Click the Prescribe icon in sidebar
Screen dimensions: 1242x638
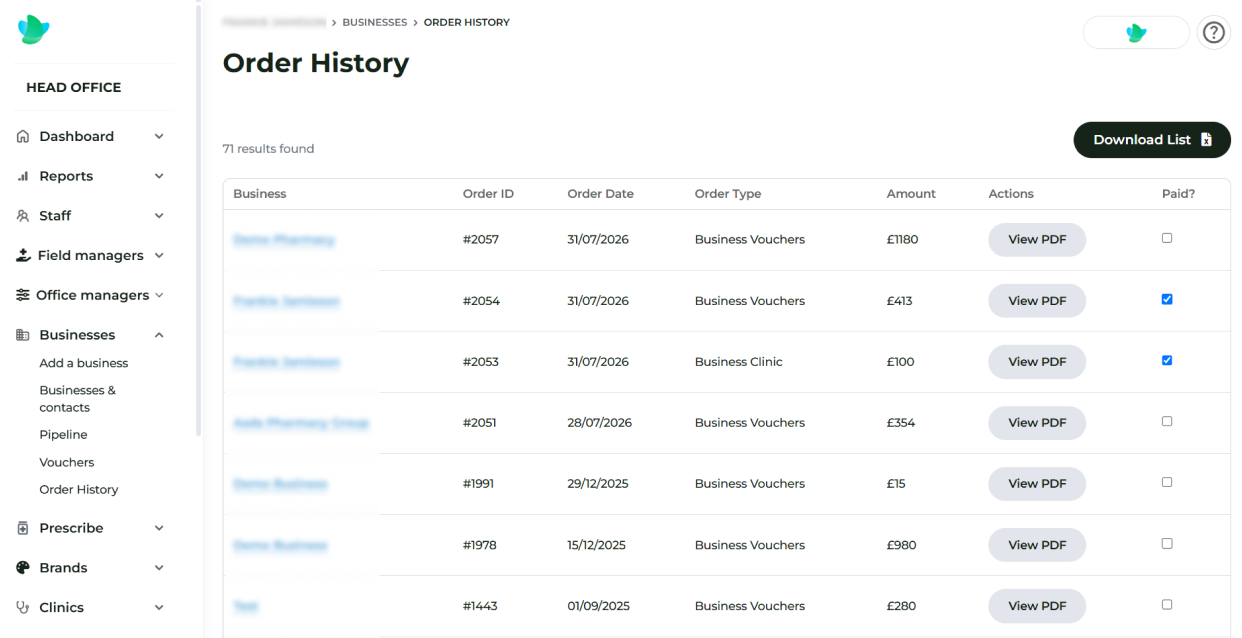(x=23, y=528)
